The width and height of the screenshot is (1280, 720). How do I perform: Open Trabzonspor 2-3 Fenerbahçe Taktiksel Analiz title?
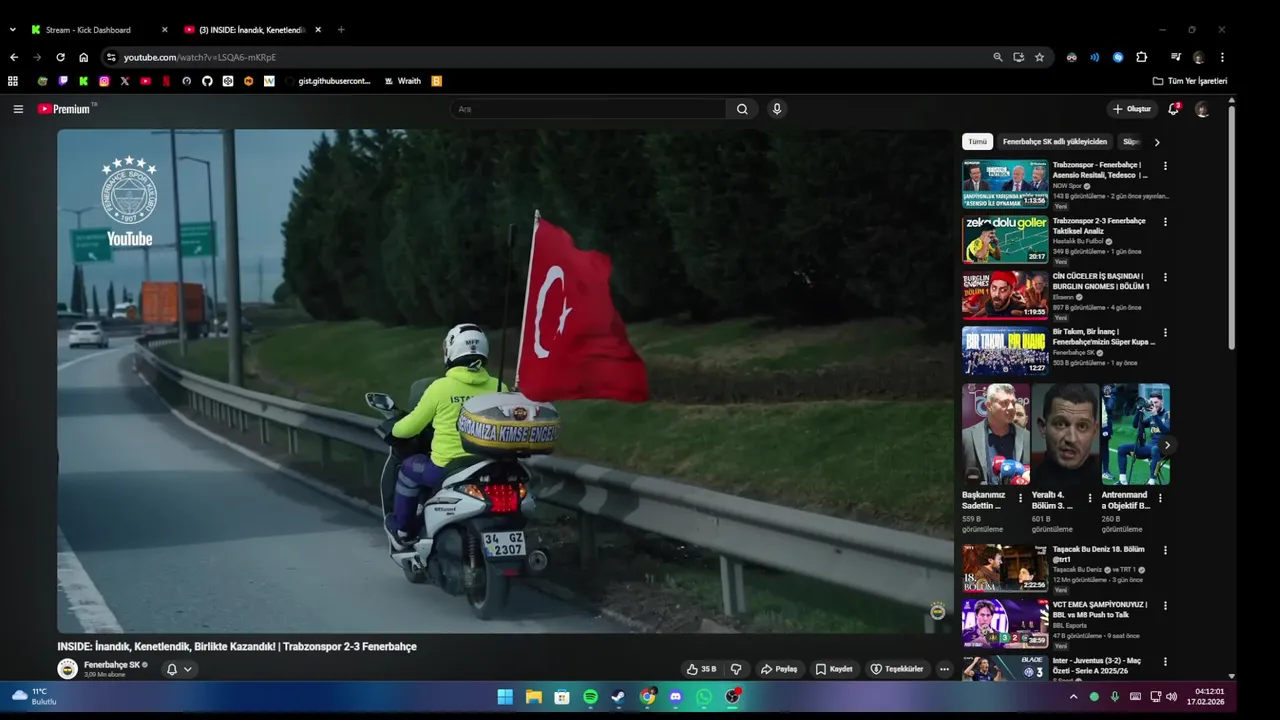click(1099, 226)
